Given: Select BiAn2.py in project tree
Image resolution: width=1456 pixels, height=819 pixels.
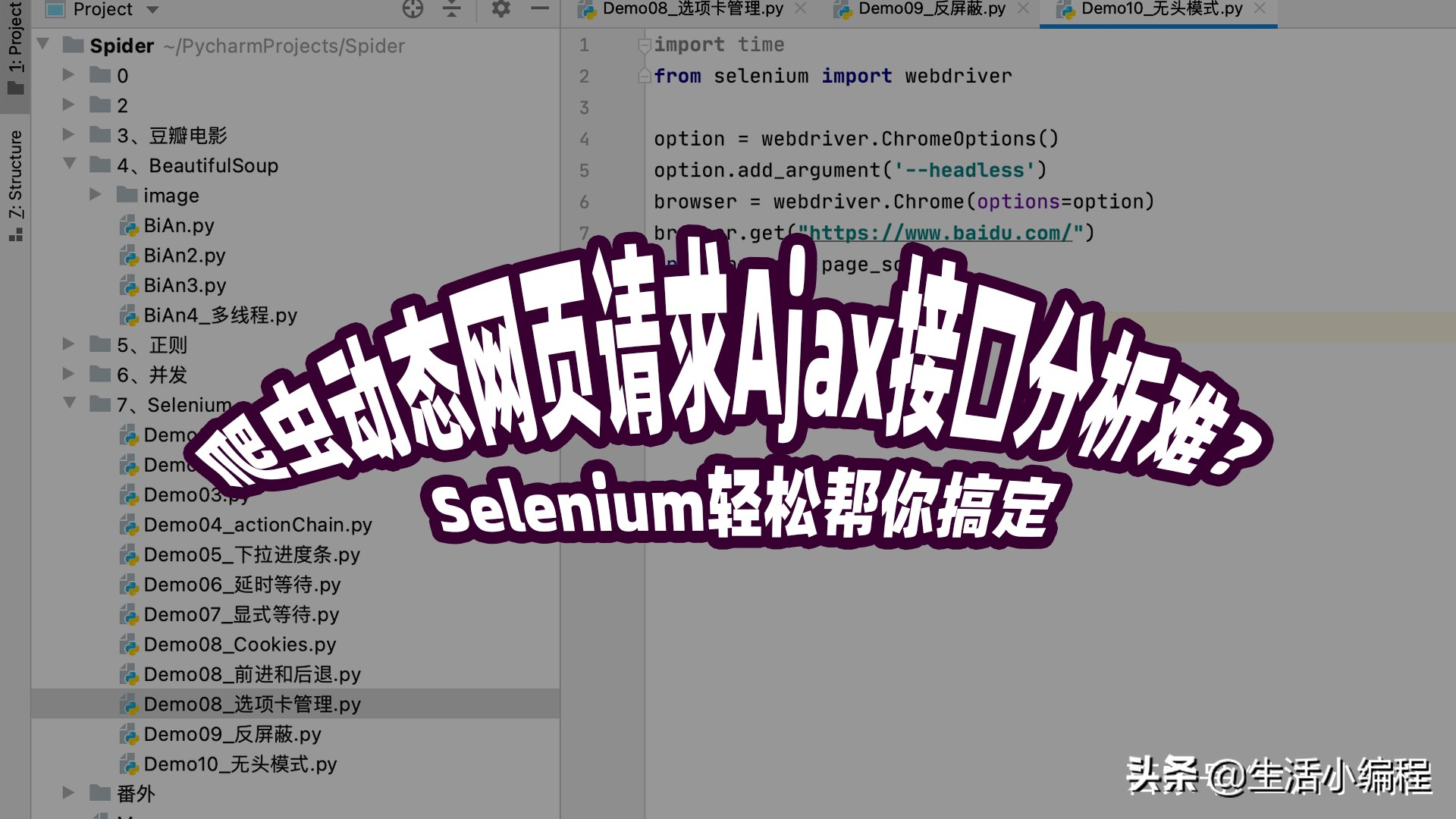Looking at the screenshot, I should [184, 256].
